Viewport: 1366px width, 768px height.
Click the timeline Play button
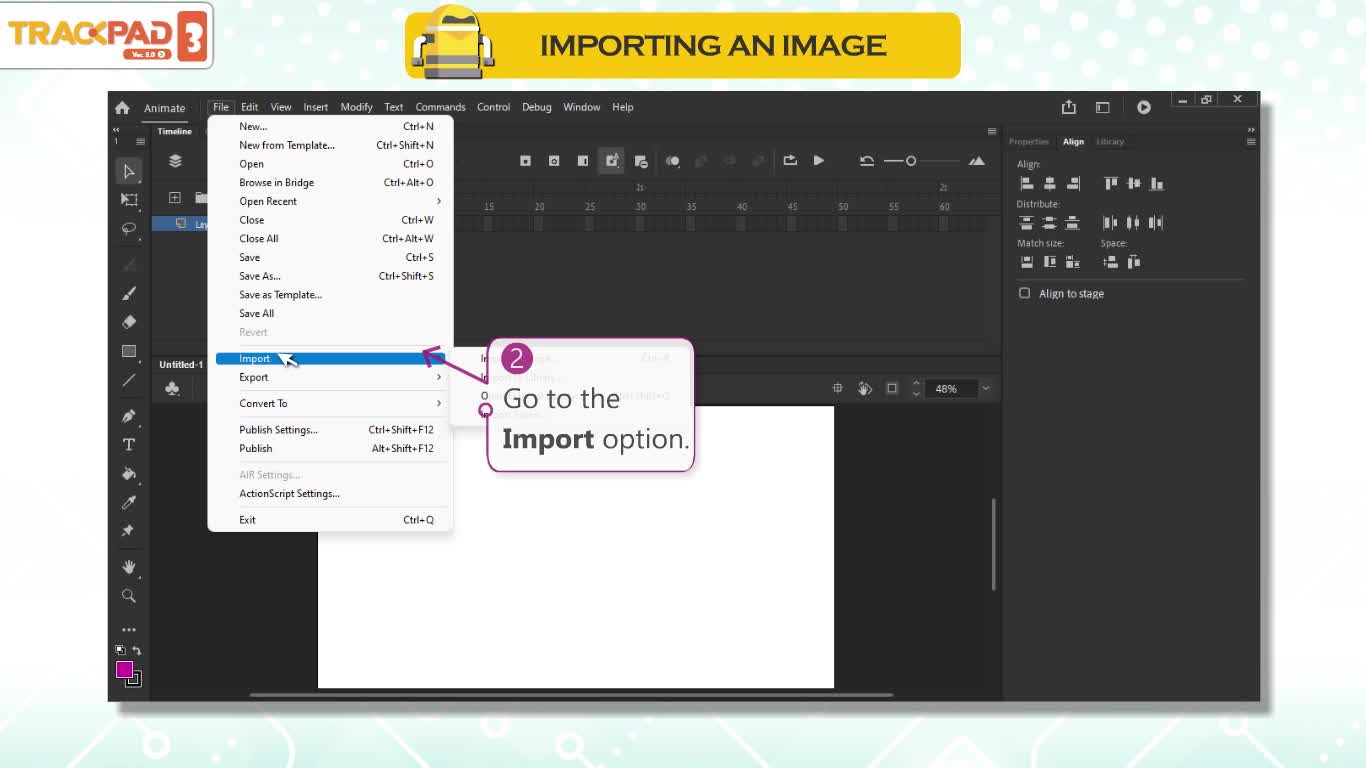819,160
